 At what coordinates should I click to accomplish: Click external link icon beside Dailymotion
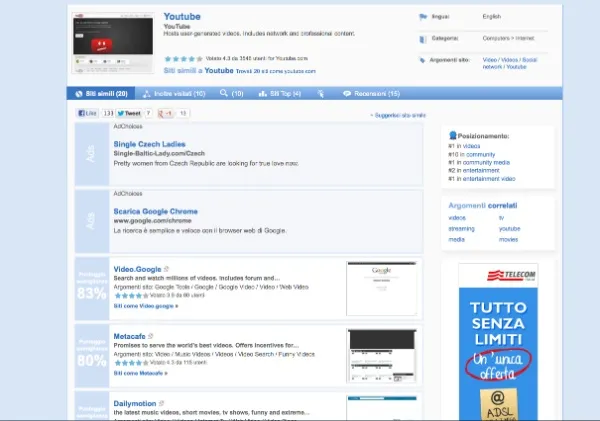coord(161,403)
